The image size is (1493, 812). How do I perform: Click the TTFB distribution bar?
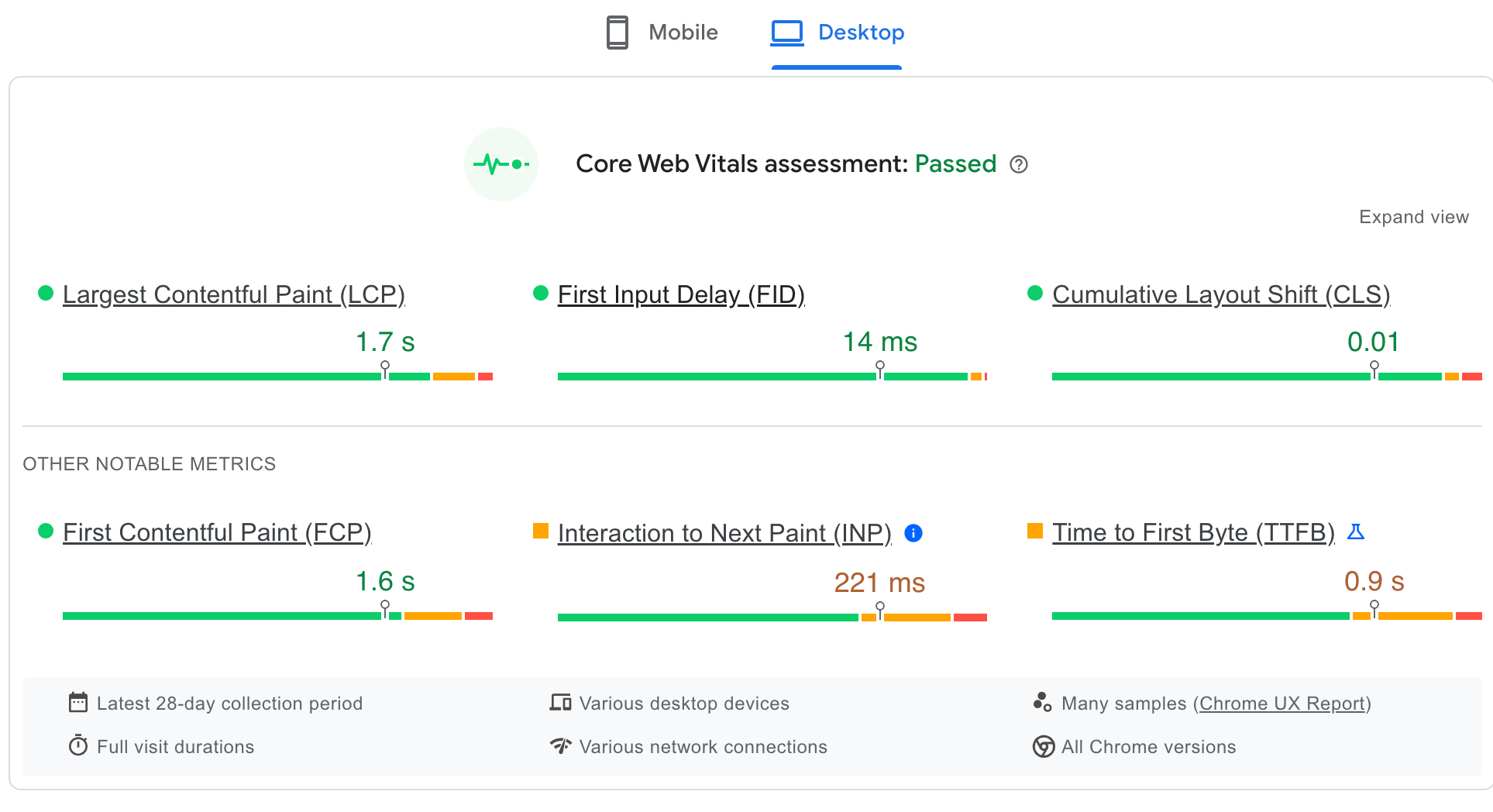[x=1267, y=616]
